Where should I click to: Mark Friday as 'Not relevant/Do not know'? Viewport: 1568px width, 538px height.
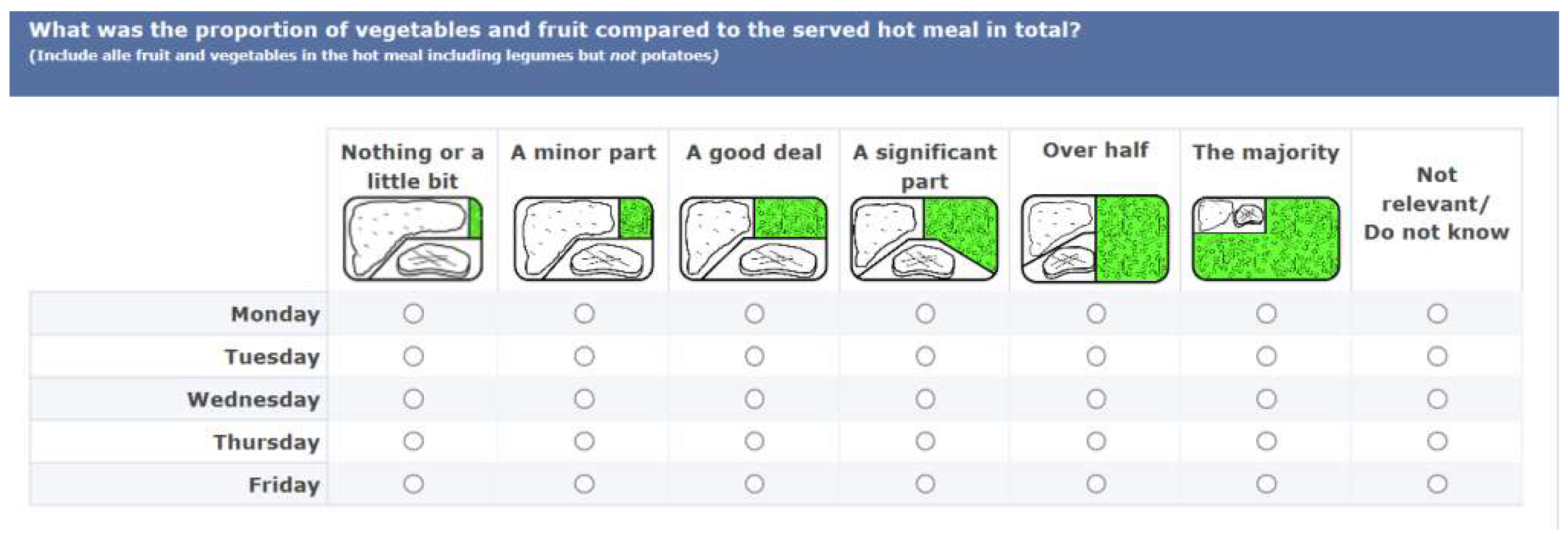coord(1437,484)
